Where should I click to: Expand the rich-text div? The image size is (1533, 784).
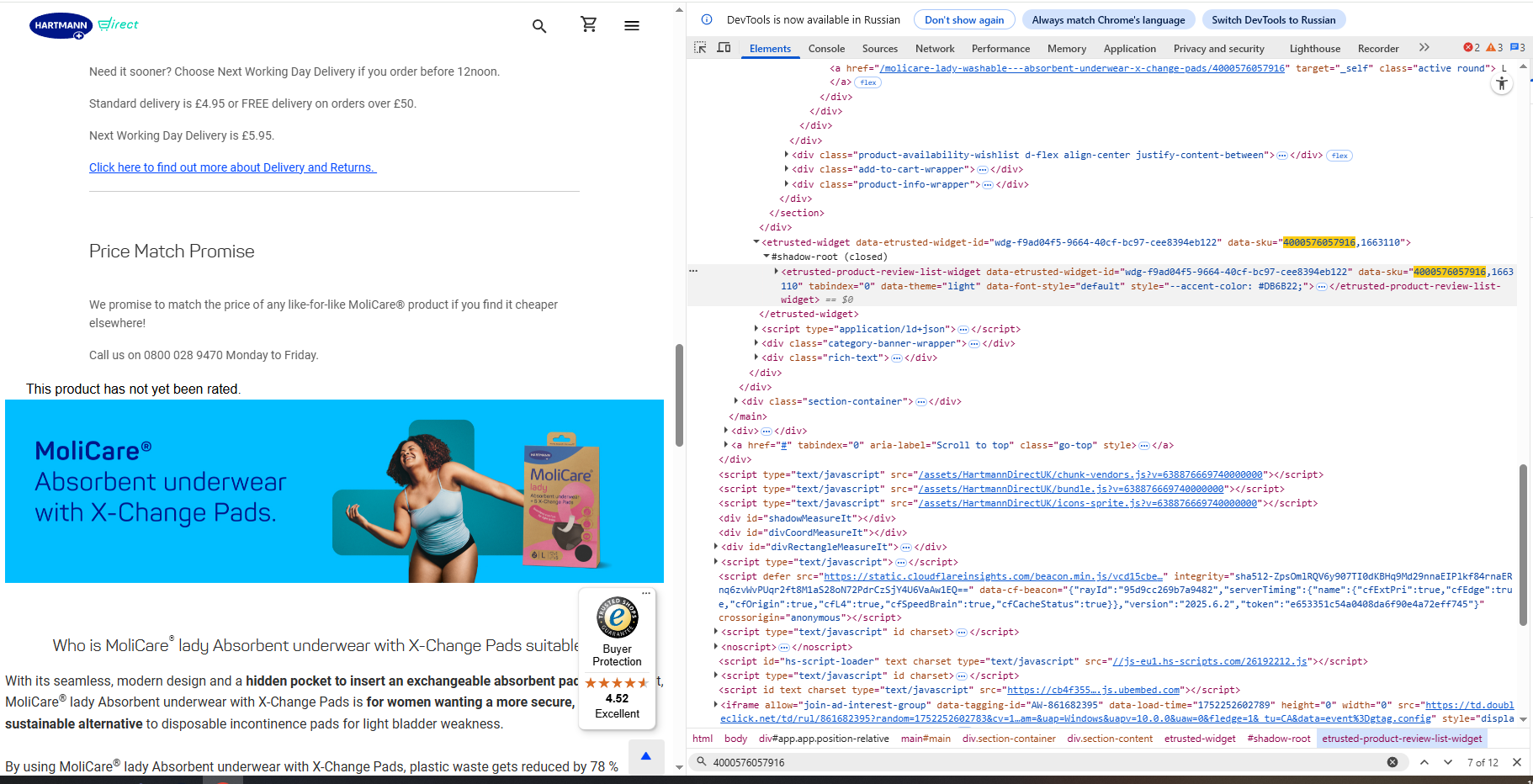pyautogui.click(x=756, y=358)
